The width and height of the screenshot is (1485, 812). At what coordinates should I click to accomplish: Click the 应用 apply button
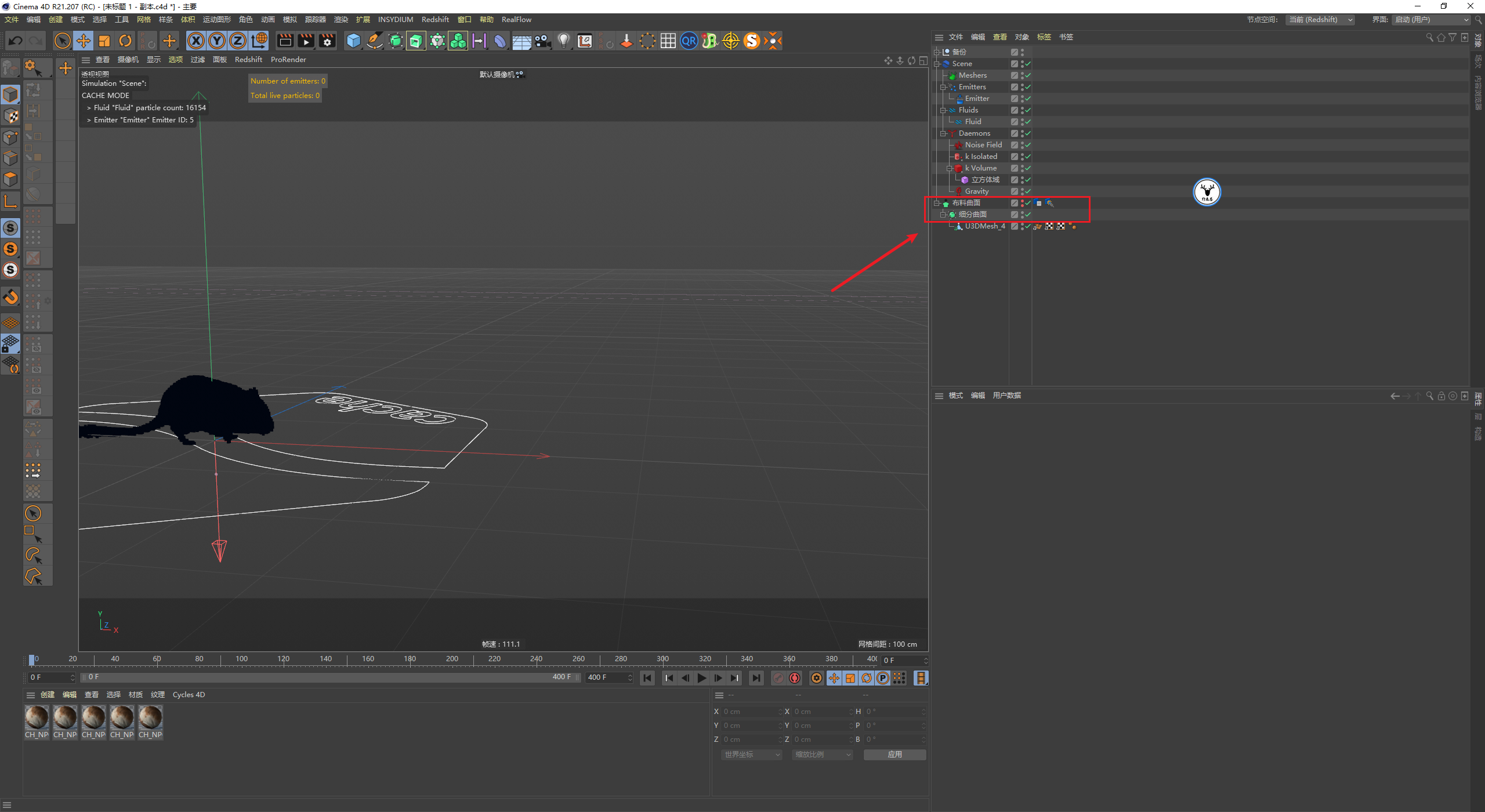pos(894,755)
